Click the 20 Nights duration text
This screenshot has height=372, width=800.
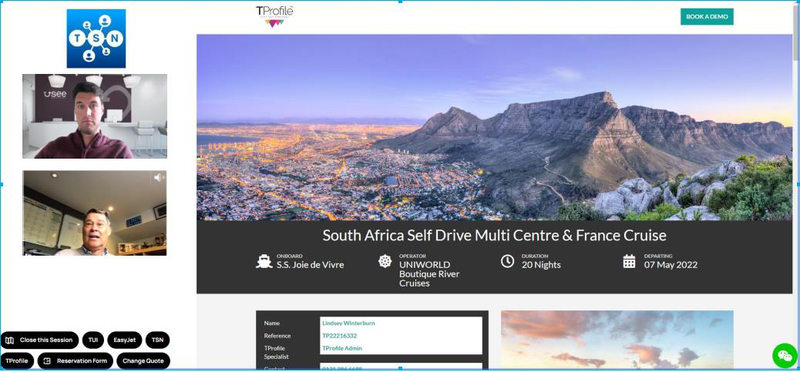(541, 265)
